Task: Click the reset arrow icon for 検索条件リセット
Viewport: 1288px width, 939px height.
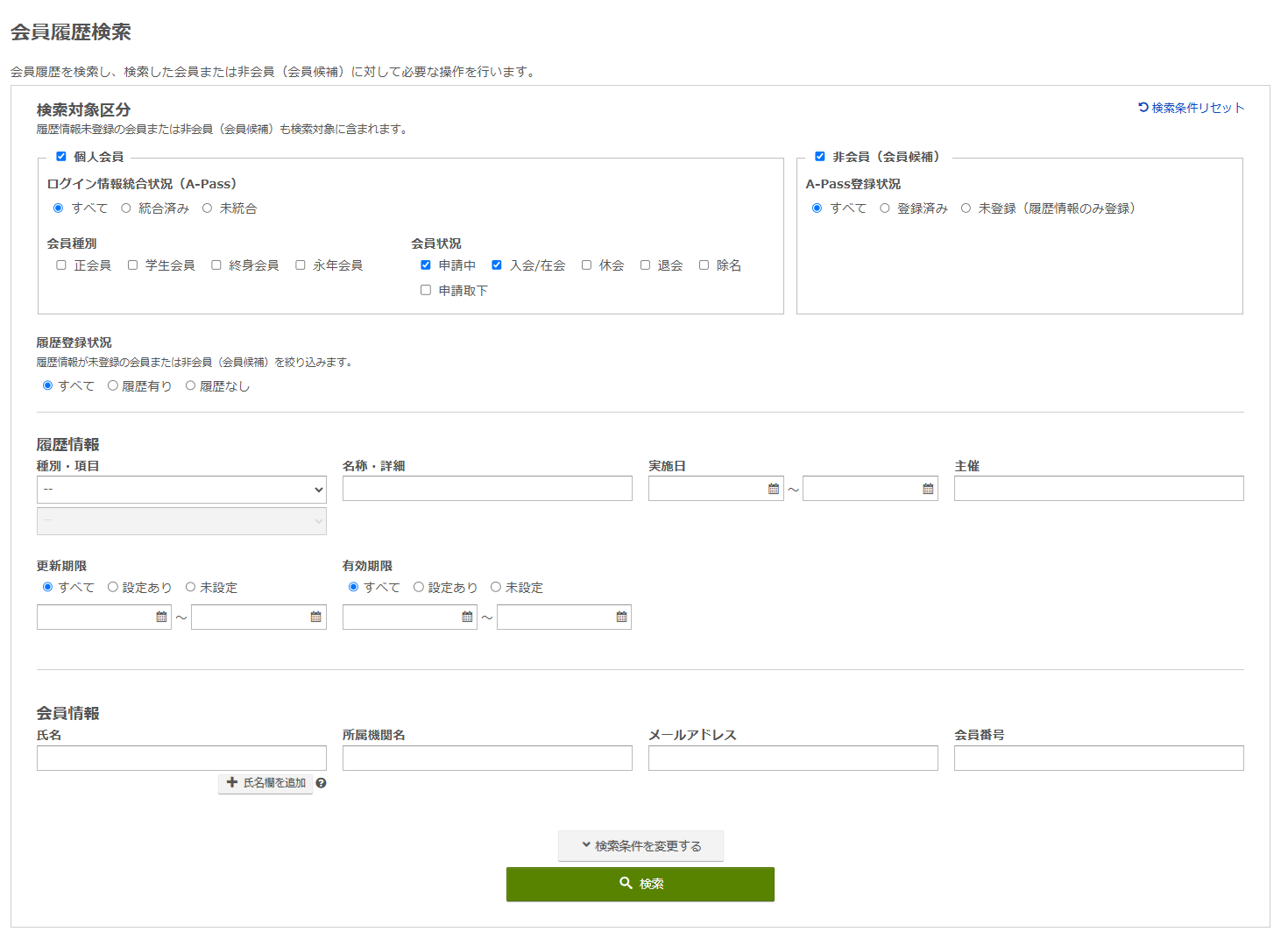Action: click(x=1141, y=108)
